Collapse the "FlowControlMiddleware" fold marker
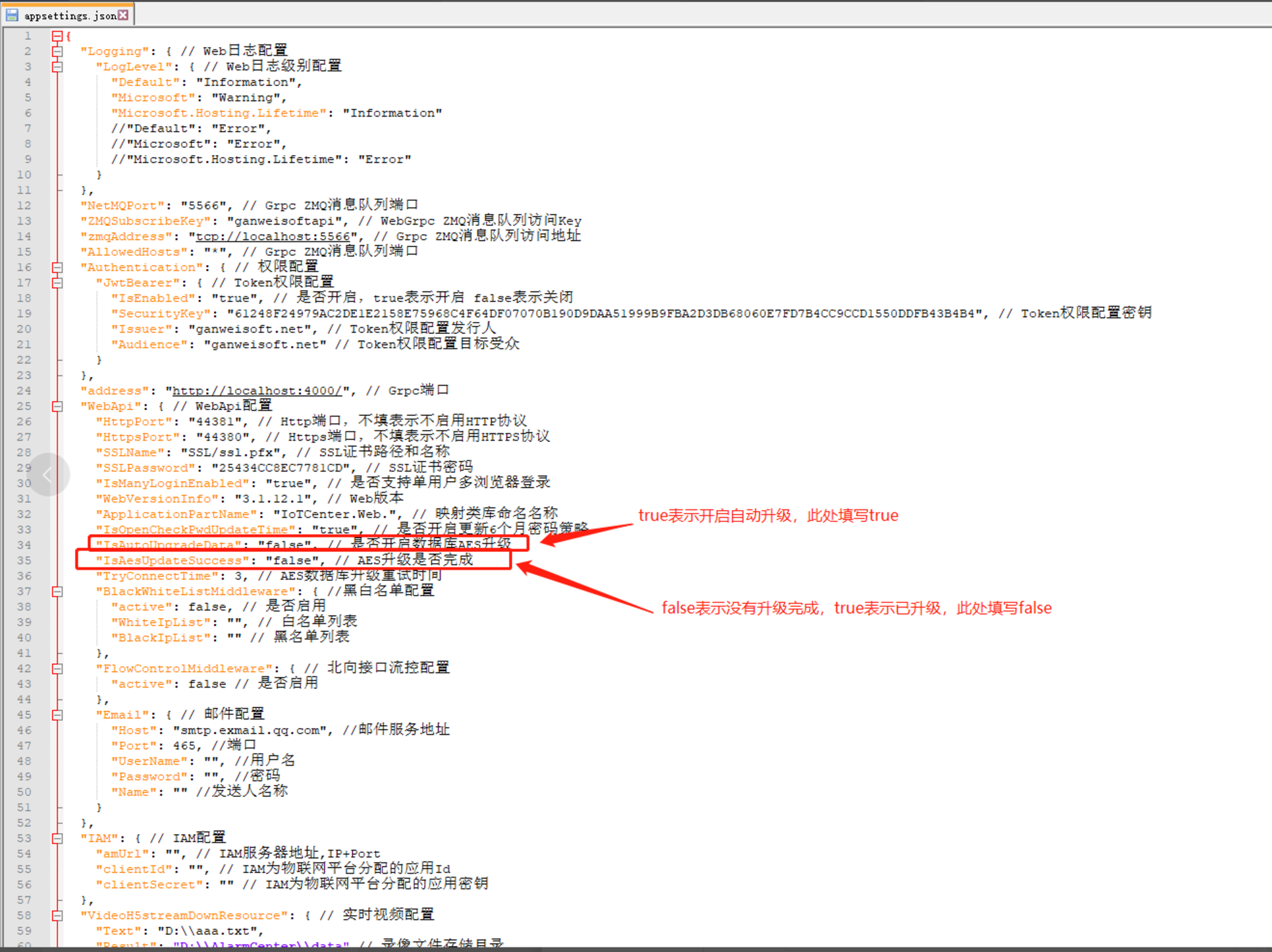This screenshot has width=1272, height=952. point(57,668)
